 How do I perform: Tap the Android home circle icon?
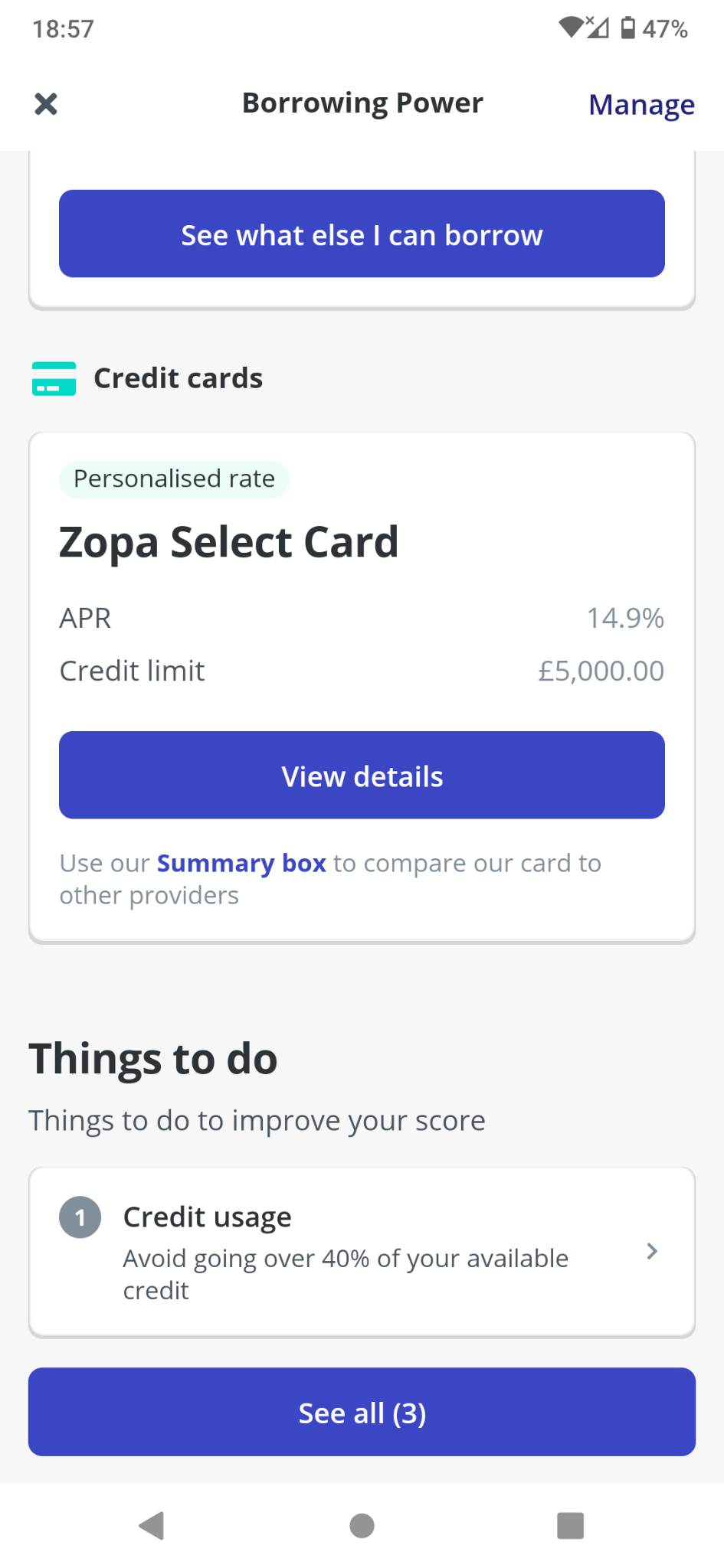362,1525
